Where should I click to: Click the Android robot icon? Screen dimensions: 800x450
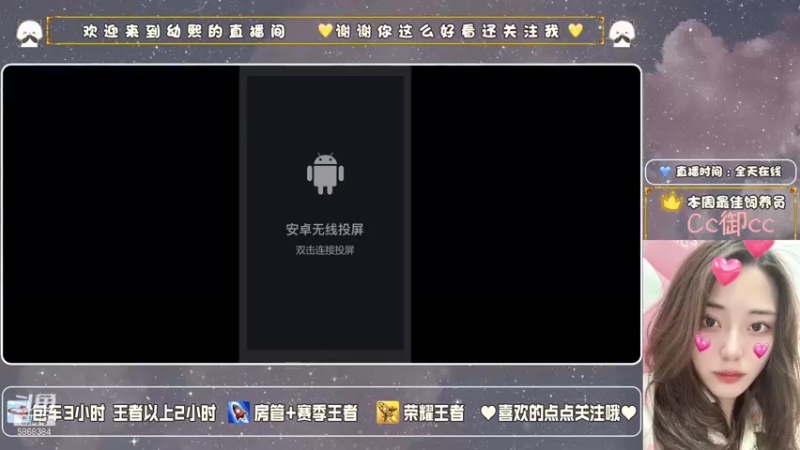[x=325, y=173]
